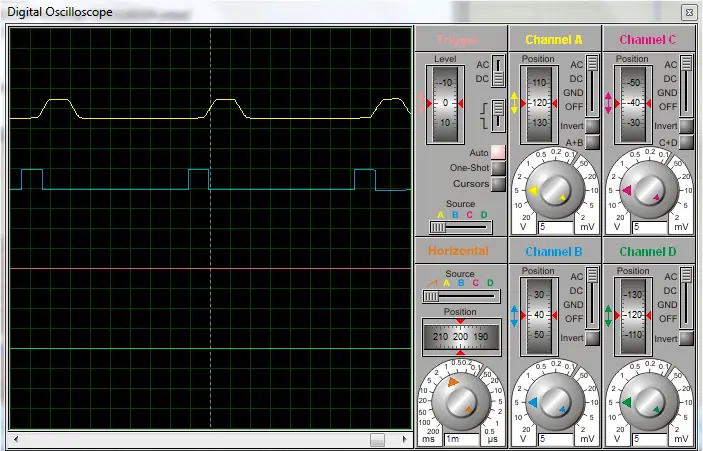Click the Channel D volts-per-division field
This screenshot has width=703, height=451.
(x=650, y=439)
